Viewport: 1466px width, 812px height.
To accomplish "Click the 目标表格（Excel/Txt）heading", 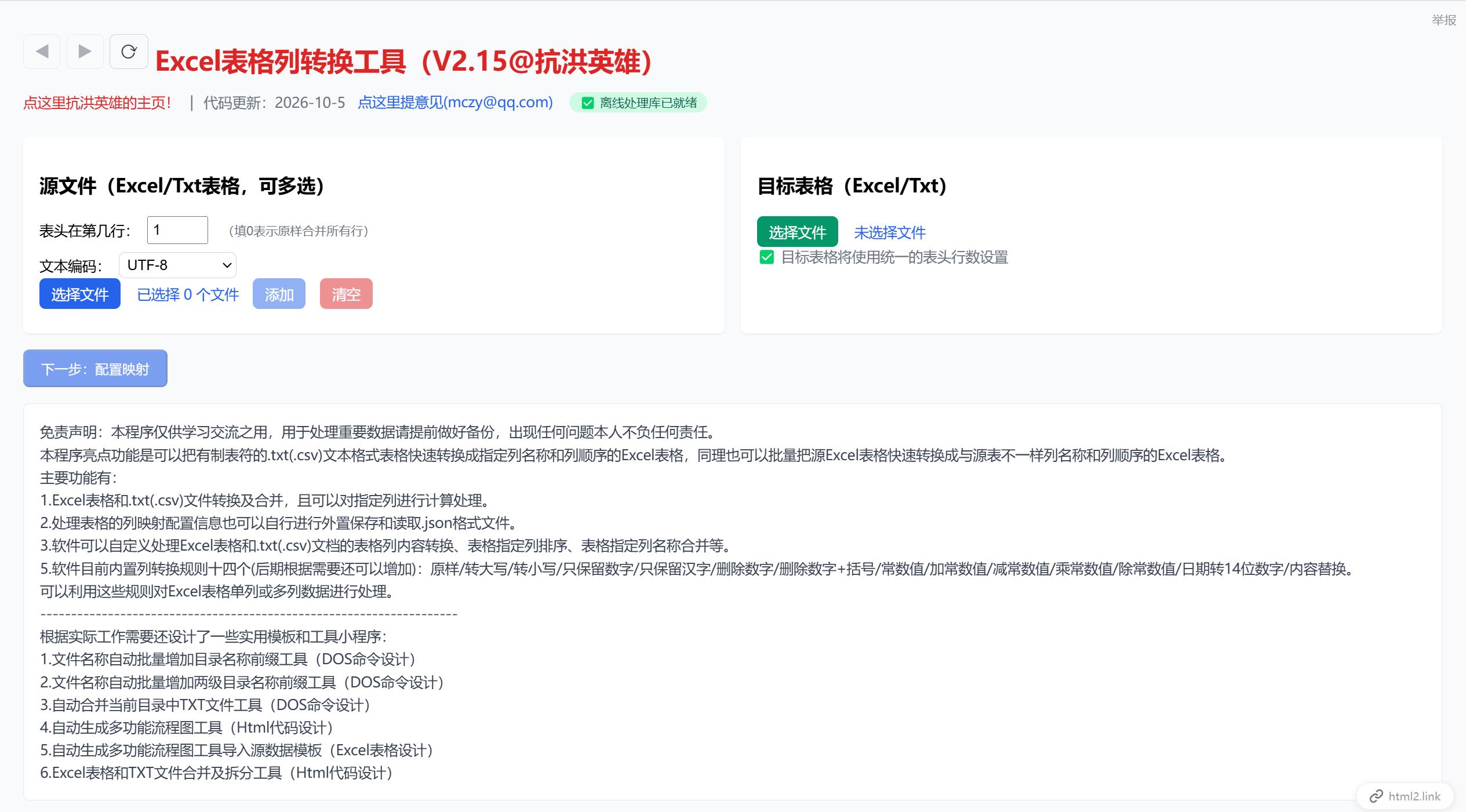I will click(x=852, y=186).
